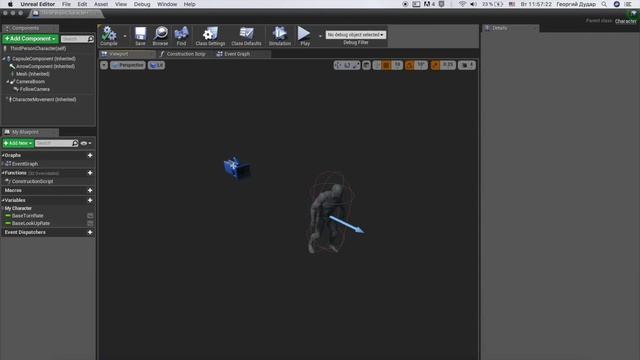Toggle BaseLookUpRate variable visibility icon

tap(90, 223)
